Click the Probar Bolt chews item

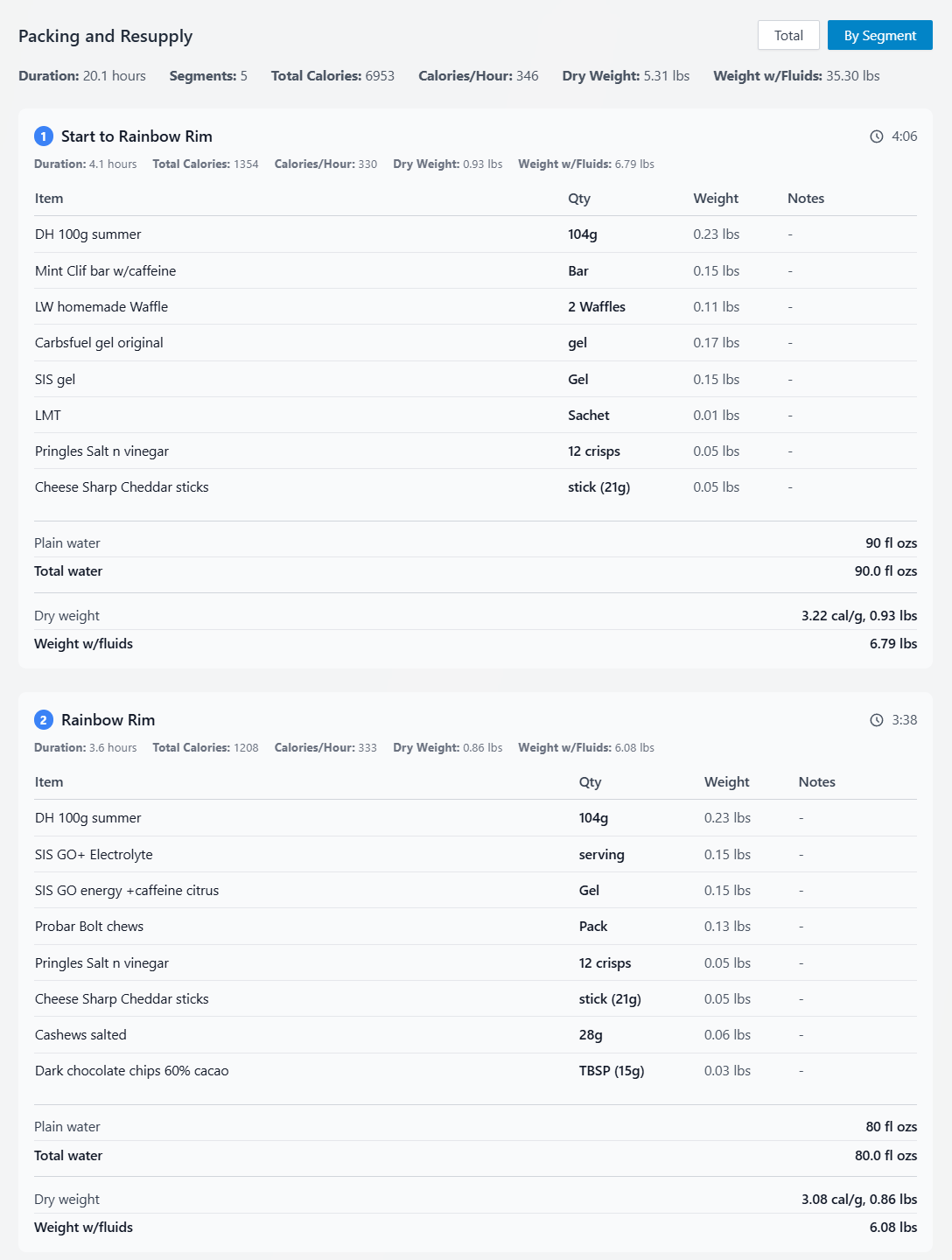pos(89,926)
